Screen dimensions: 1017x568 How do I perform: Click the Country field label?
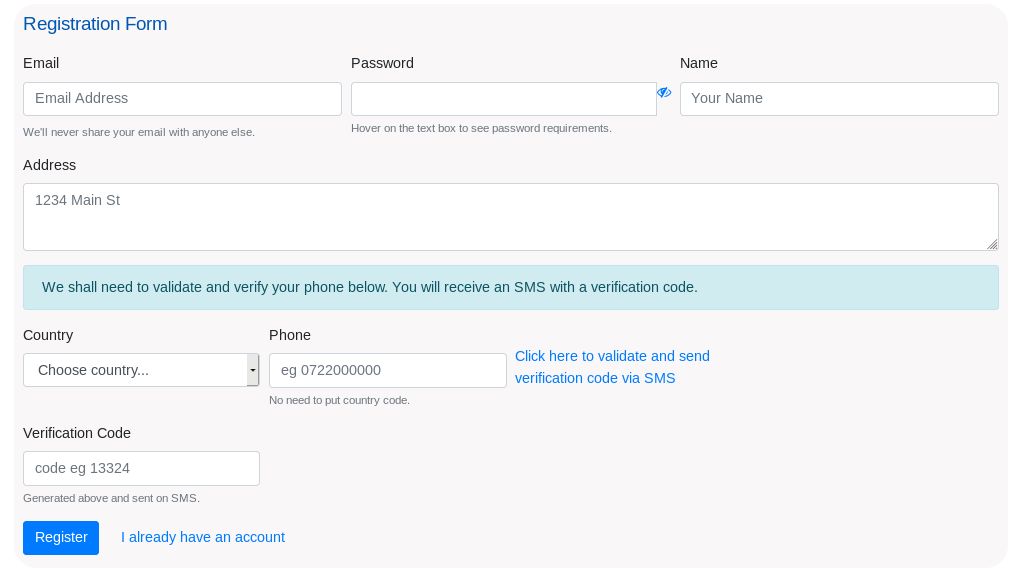[48, 335]
